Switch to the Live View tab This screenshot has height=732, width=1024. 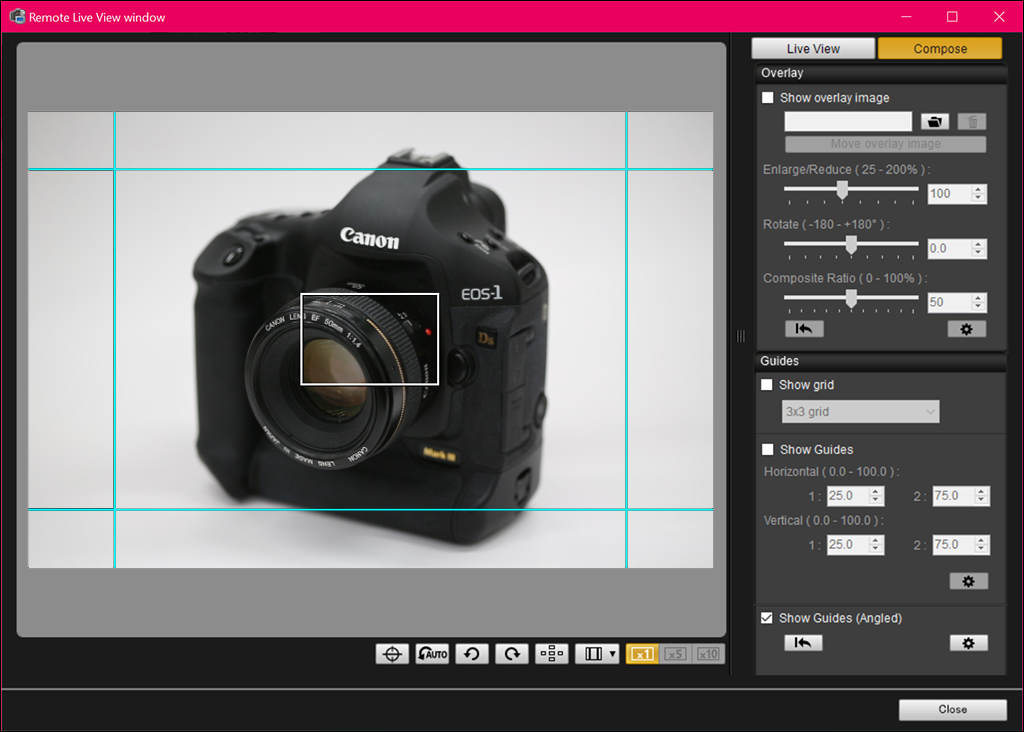[813, 48]
